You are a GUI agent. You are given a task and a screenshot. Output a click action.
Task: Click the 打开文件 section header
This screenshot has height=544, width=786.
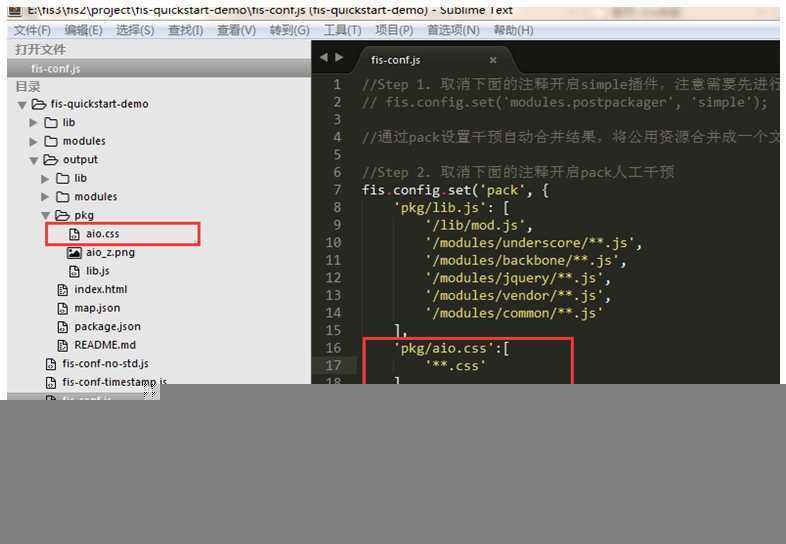(x=41, y=50)
